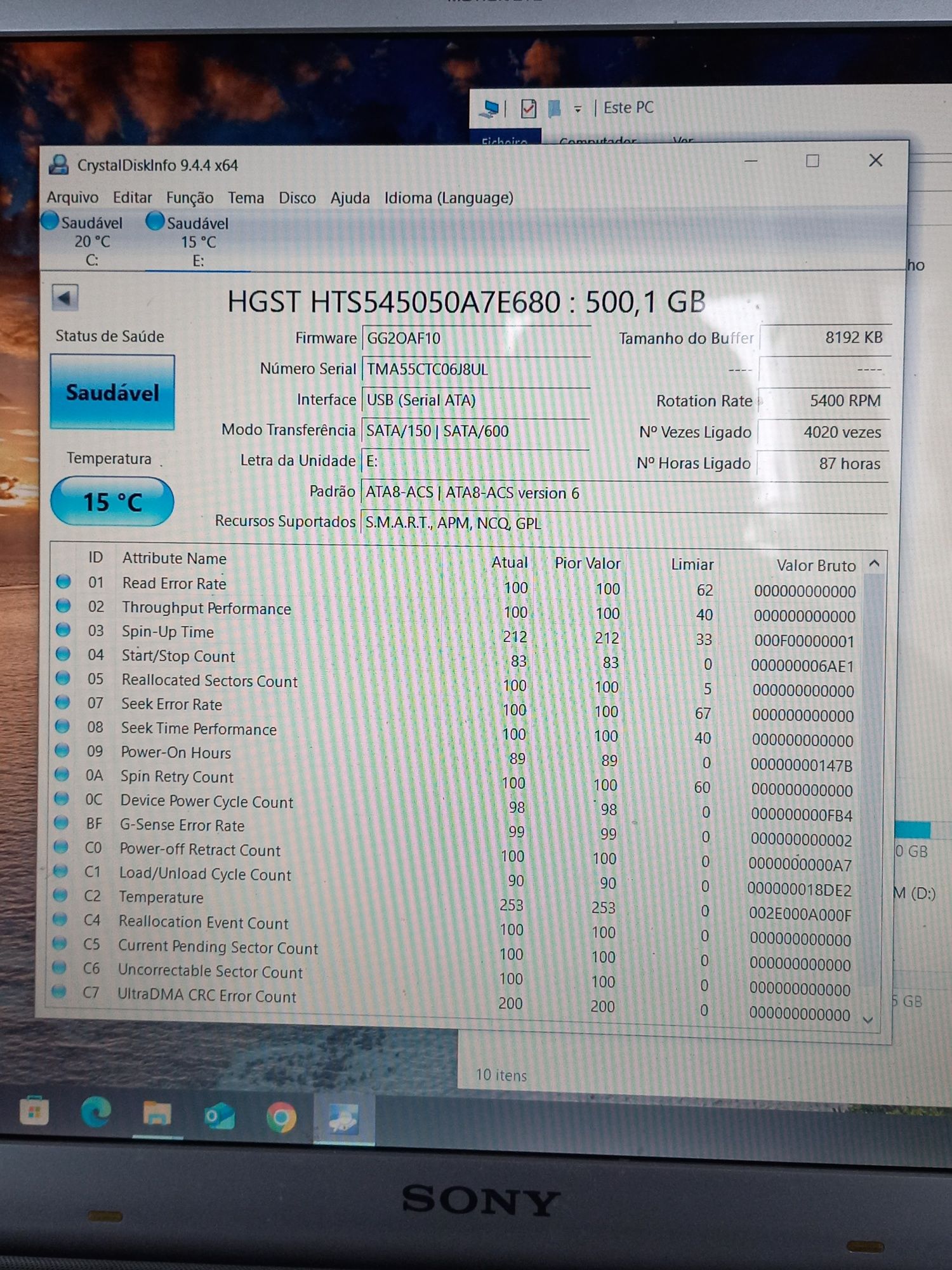952x1270 pixels.
Task: Open File Explorer from taskbar
Action: pos(157,1114)
